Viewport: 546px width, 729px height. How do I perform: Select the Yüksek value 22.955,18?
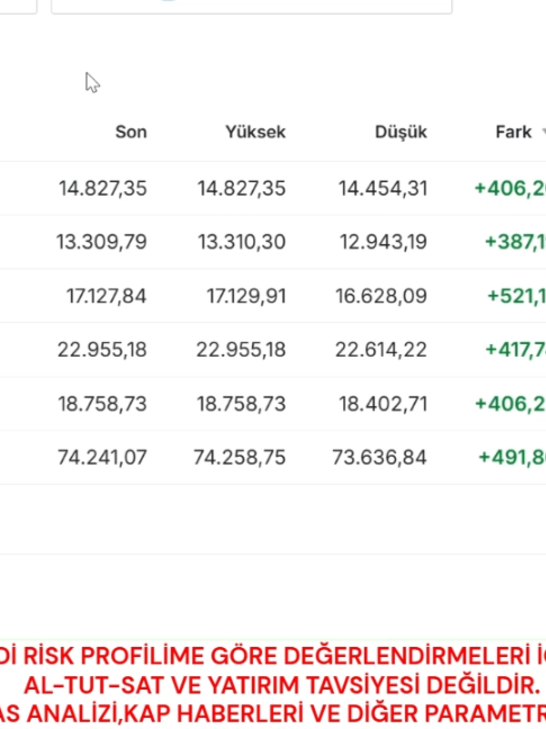coord(241,350)
